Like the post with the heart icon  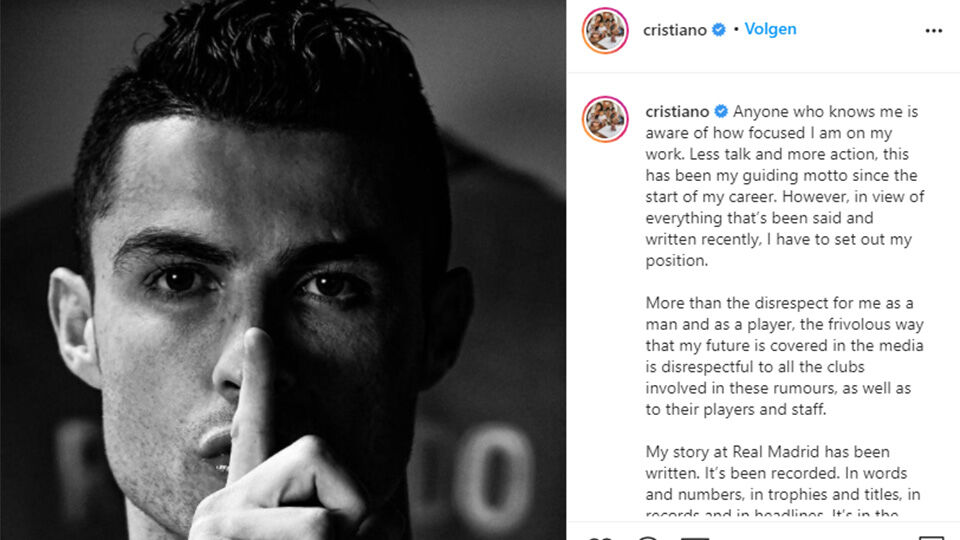[599, 538]
